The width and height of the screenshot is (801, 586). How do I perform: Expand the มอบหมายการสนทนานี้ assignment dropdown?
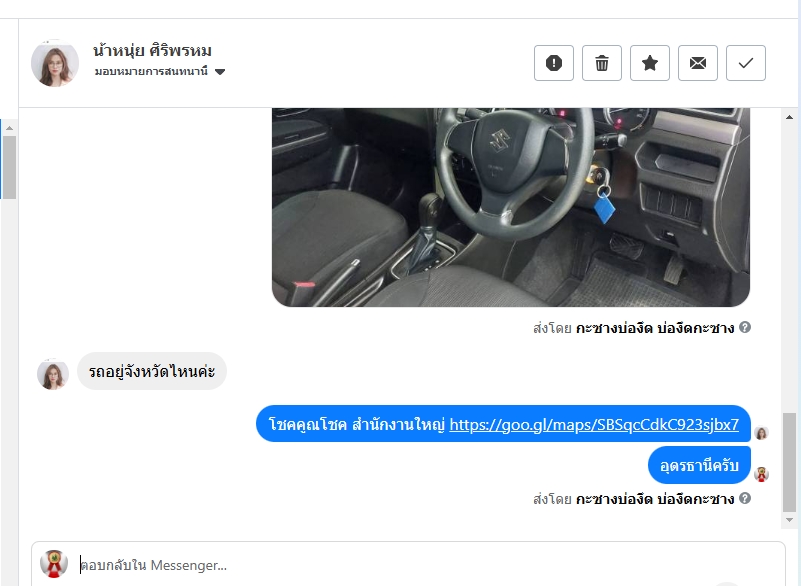pos(160,72)
